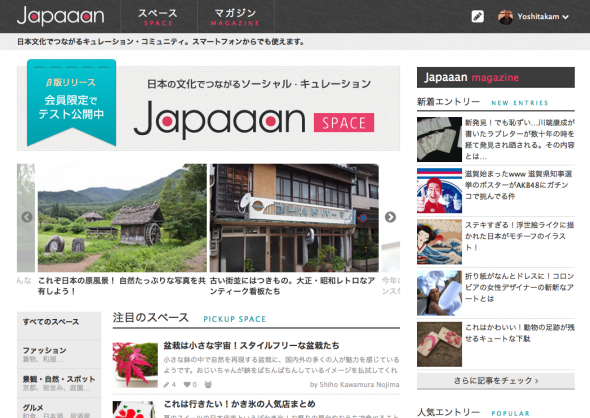
Task: Open the Yoshitakam account dropdown arrow
Action: pyautogui.click(x=566, y=17)
